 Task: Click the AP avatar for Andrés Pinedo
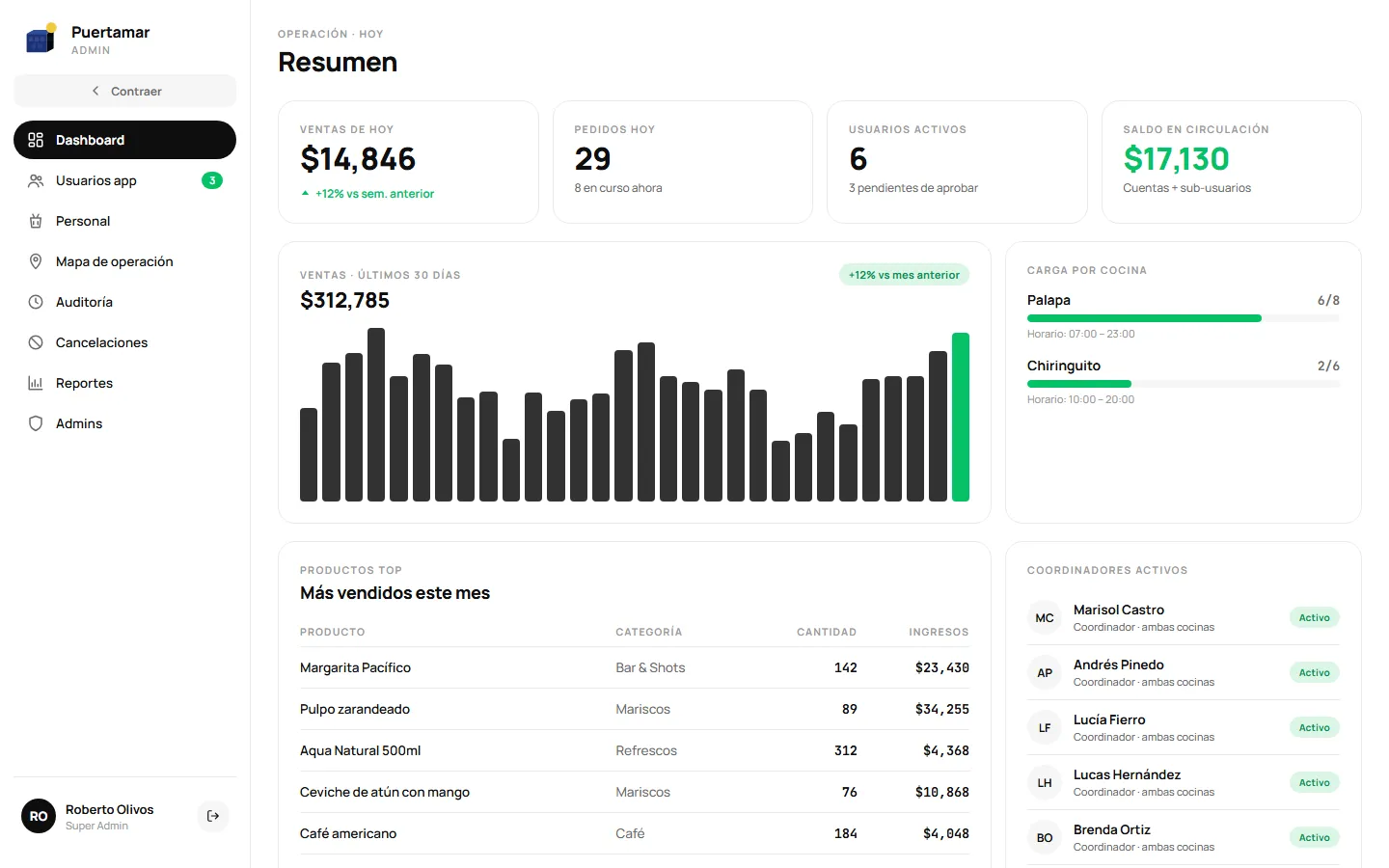[x=1045, y=672]
